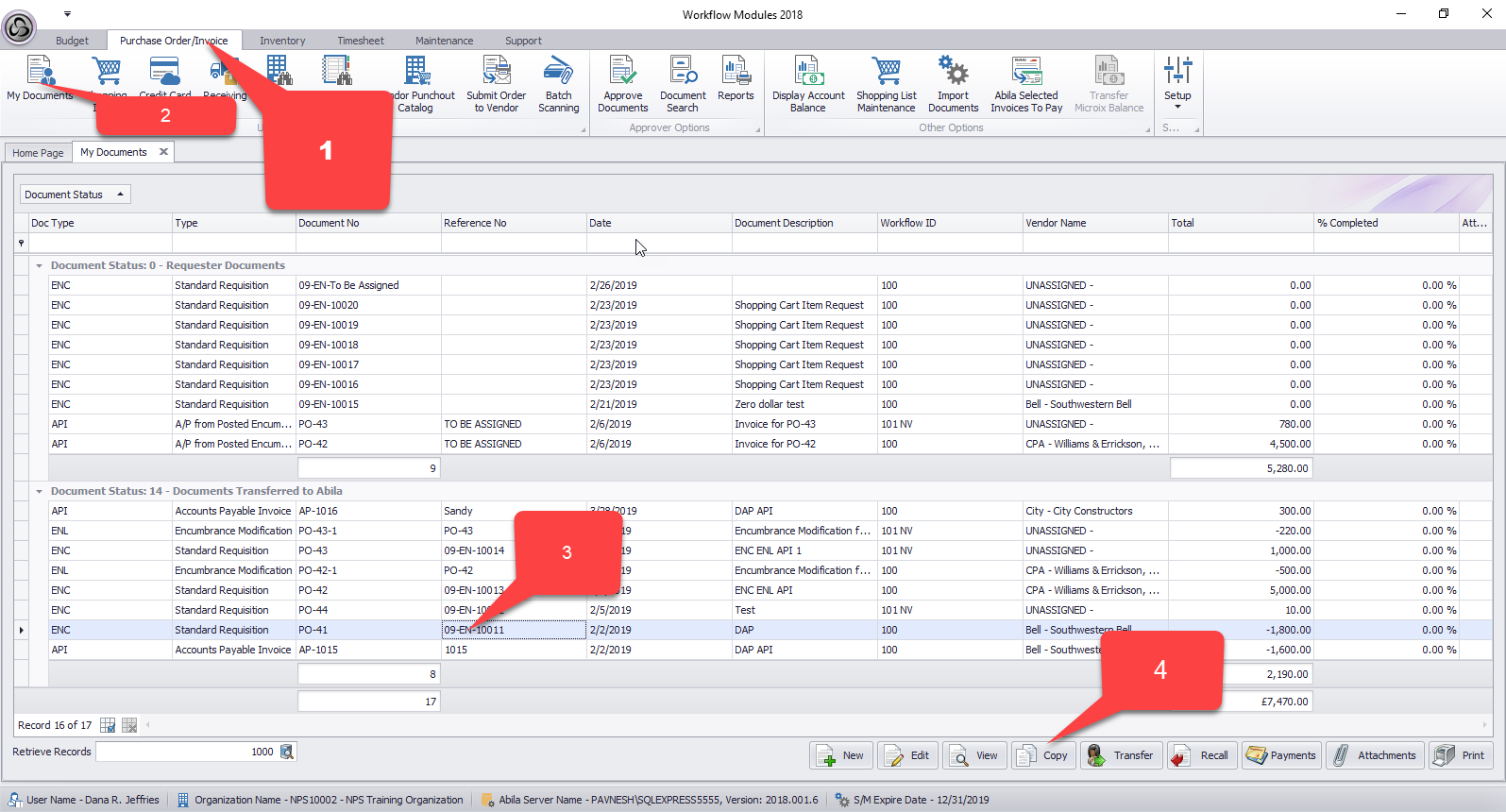
Task: Collapse the Documents Transferred to Abila group
Action: click(39, 492)
